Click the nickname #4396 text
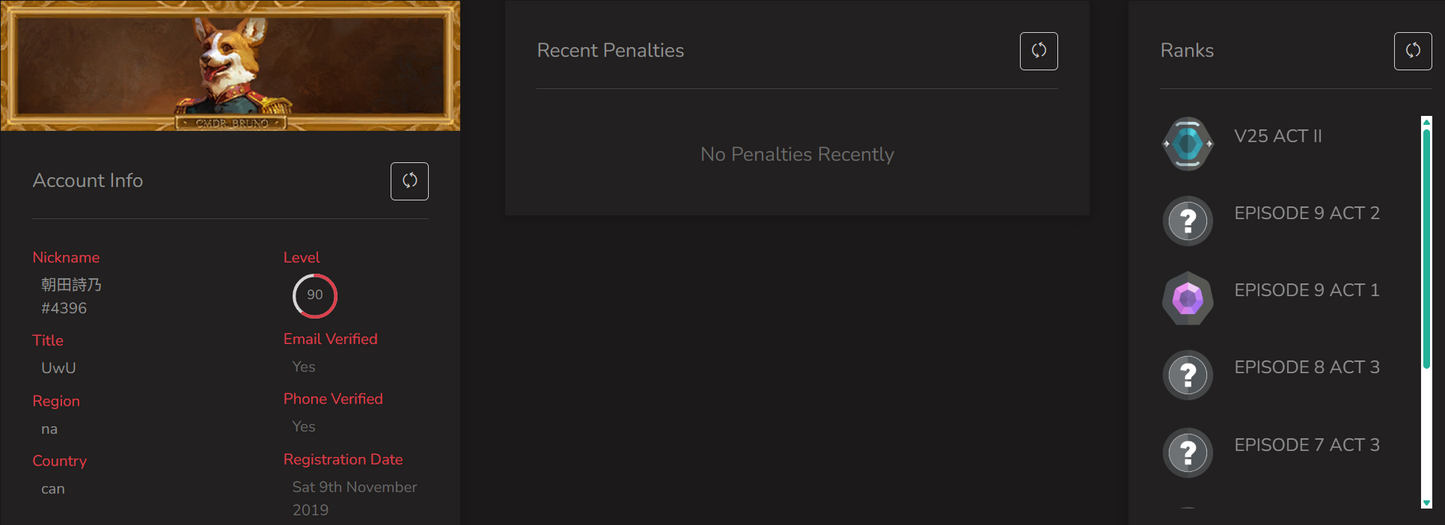Screen dimensions: 1445x525 pyautogui.click(x=64, y=308)
